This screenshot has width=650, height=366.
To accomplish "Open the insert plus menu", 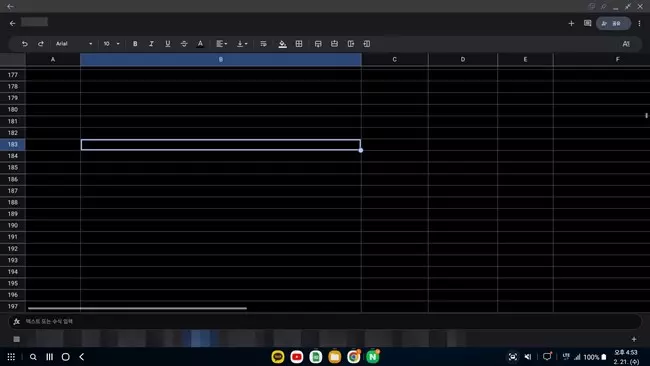I will [x=571, y=23].
